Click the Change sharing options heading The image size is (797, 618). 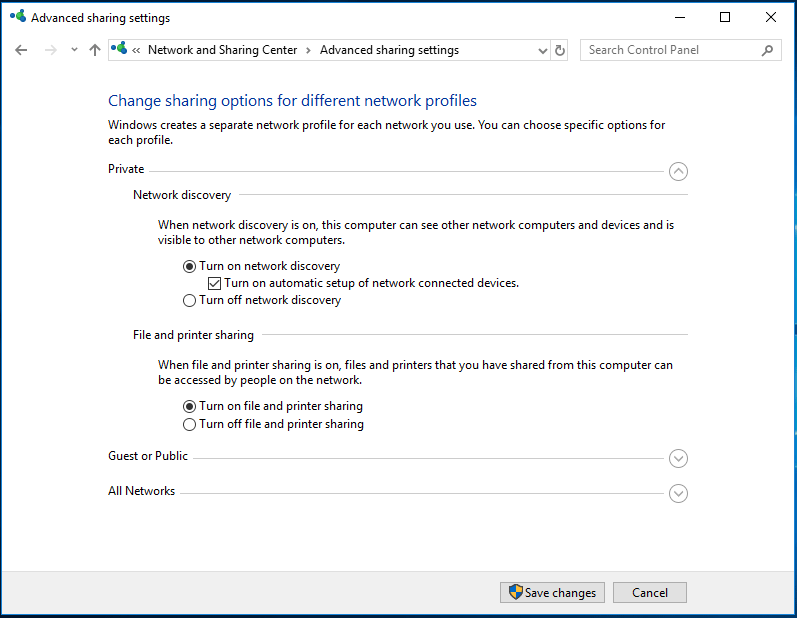(x=292, y=101)
